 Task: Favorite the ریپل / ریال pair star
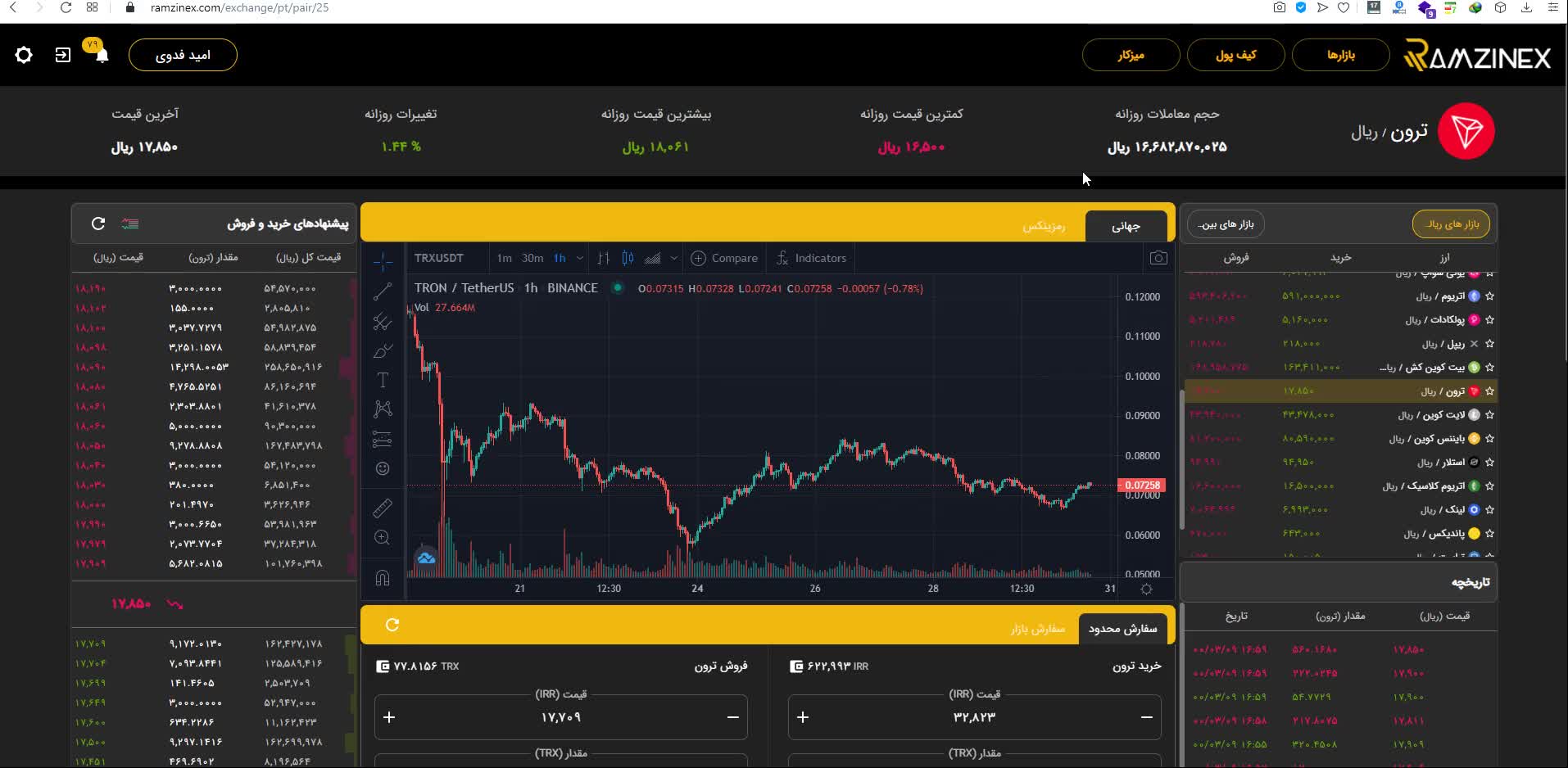click(x=1489, y=344)
